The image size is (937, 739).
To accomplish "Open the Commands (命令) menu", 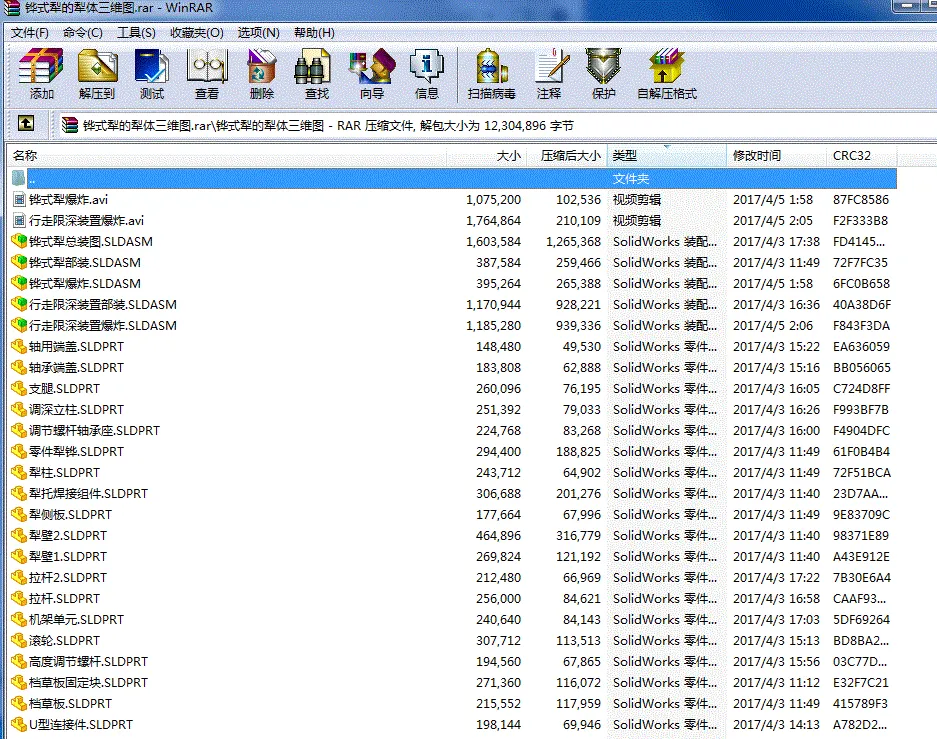I will pos(83,33).
